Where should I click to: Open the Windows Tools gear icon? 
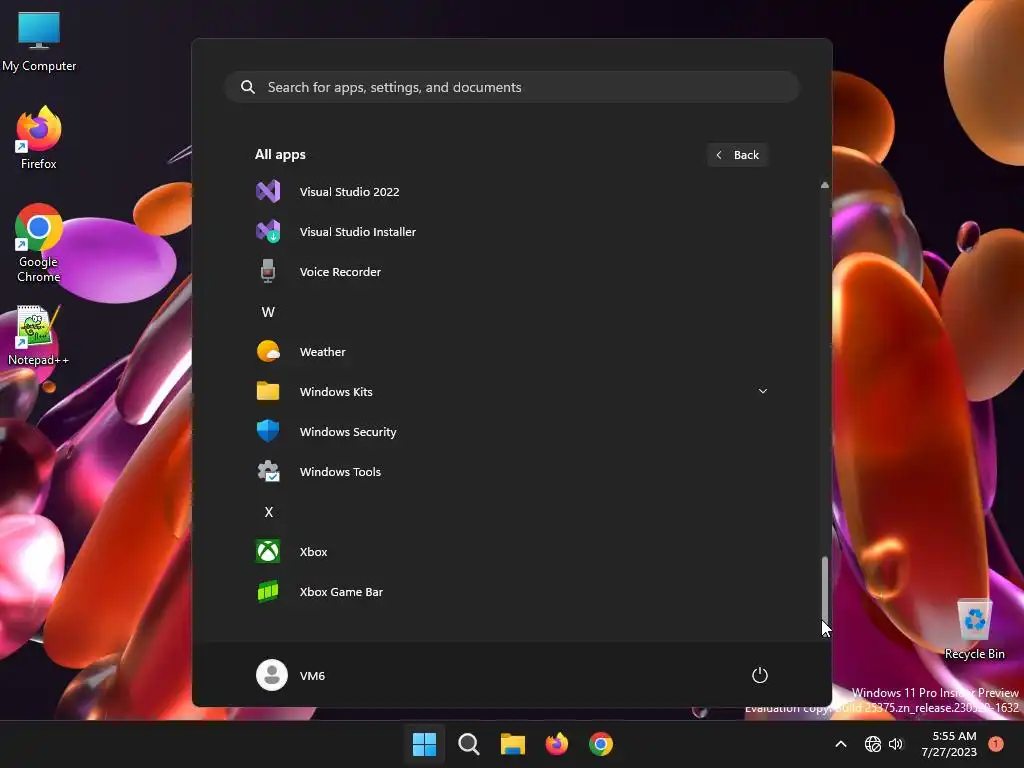tap(268, 471)
